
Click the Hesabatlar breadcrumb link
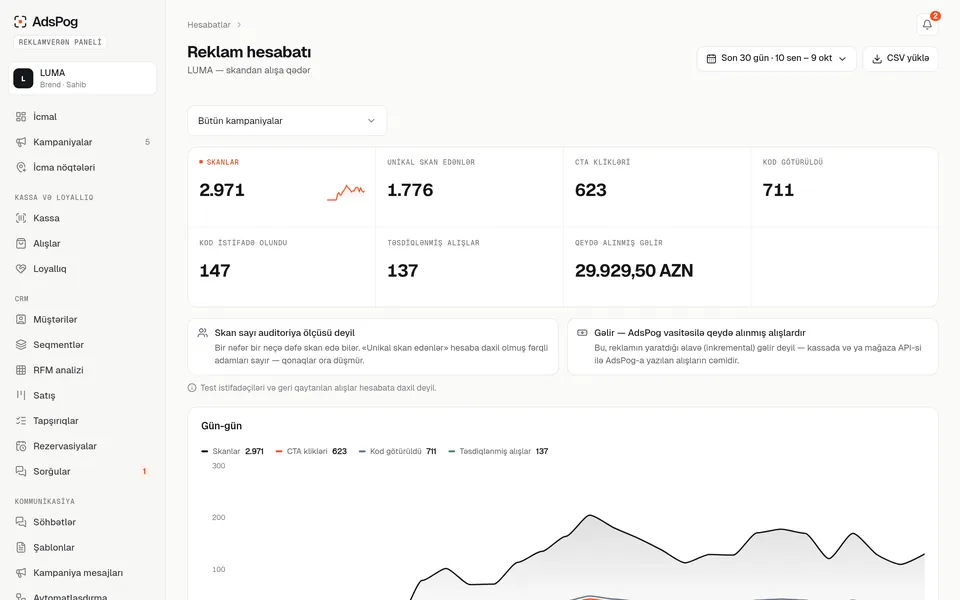pyautogui.click(x=209, y=25)
